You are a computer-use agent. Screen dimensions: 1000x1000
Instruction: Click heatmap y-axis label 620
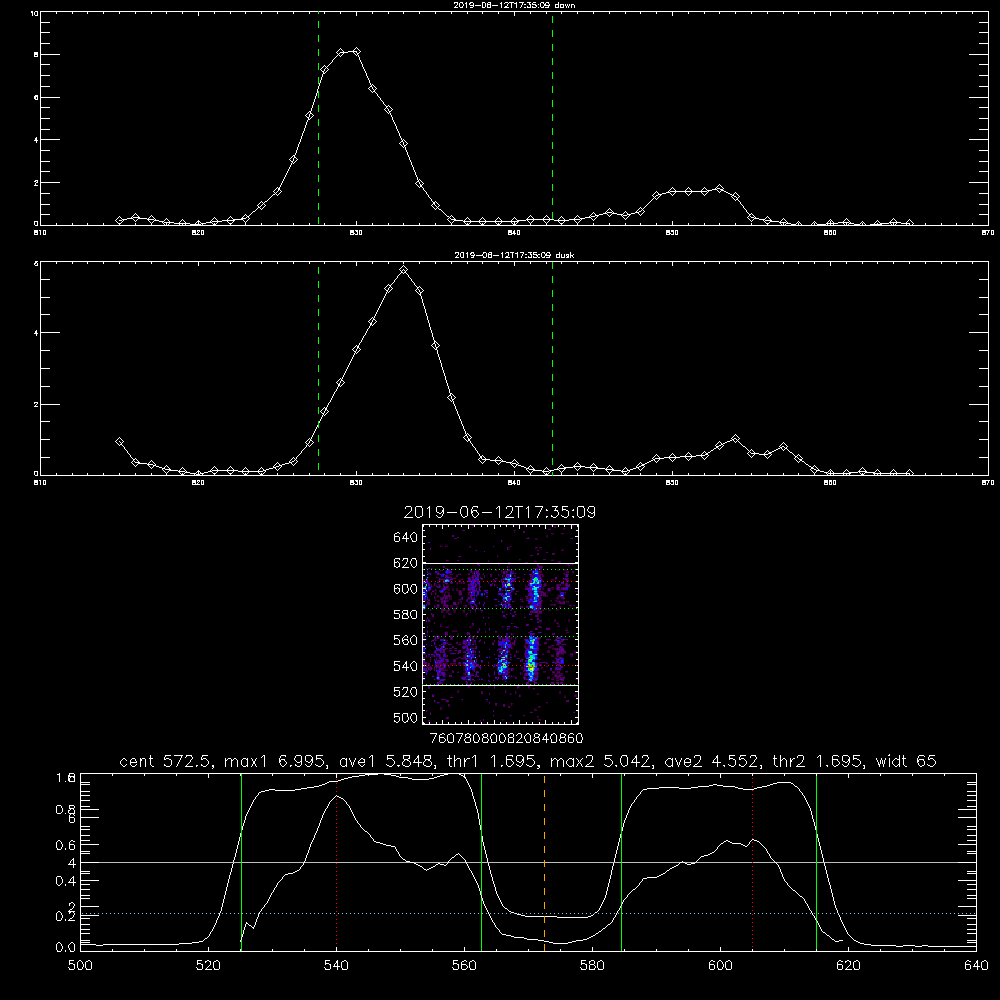pos(405,563)
